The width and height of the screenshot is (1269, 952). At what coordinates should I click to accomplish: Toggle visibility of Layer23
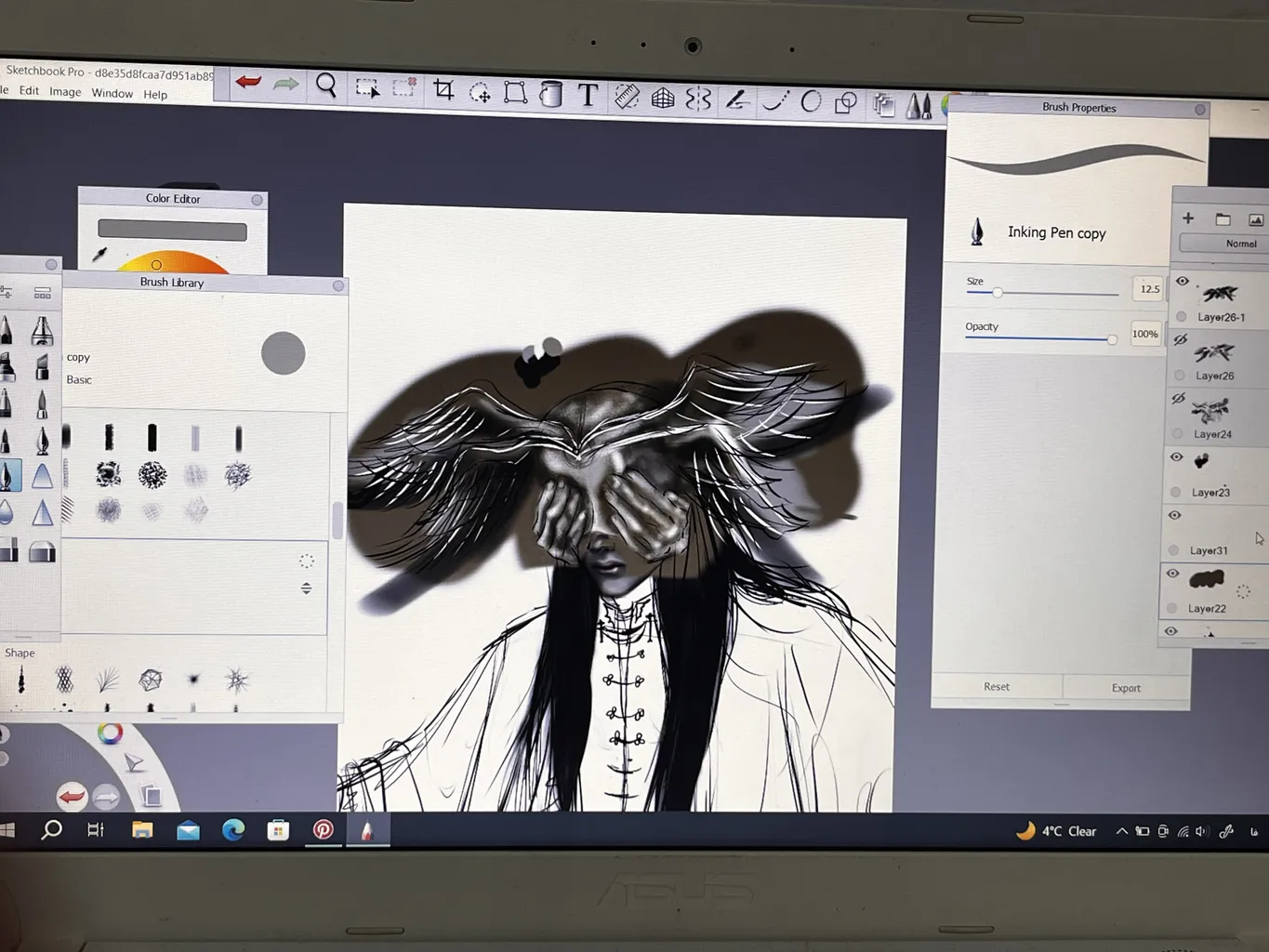[x=1176, y=457]
